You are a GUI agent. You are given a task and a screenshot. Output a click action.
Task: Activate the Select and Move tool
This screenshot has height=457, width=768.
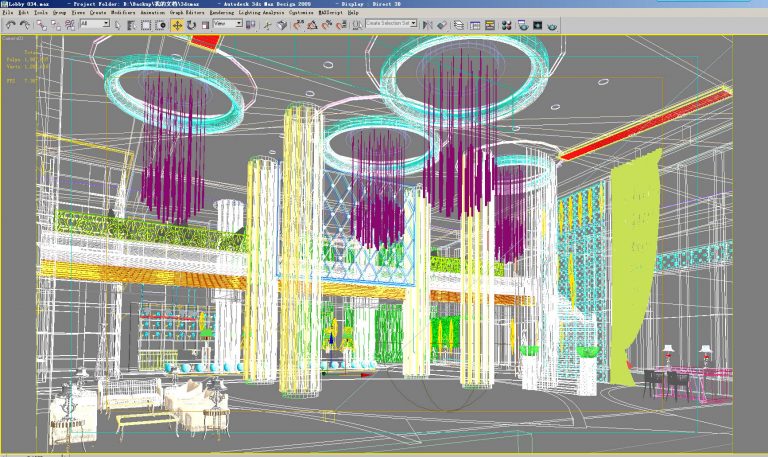(176, 24)
